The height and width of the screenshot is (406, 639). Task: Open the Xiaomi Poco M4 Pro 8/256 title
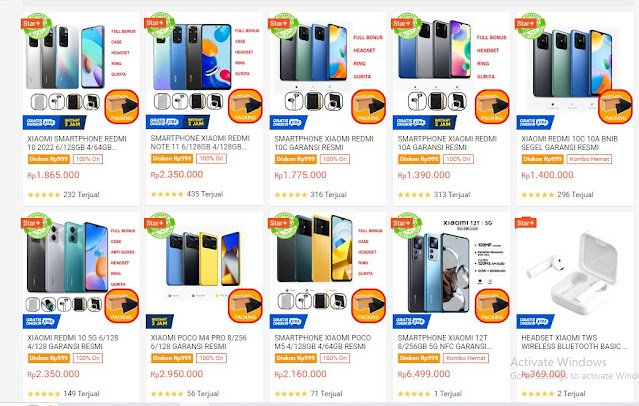[x=199, y=342]
